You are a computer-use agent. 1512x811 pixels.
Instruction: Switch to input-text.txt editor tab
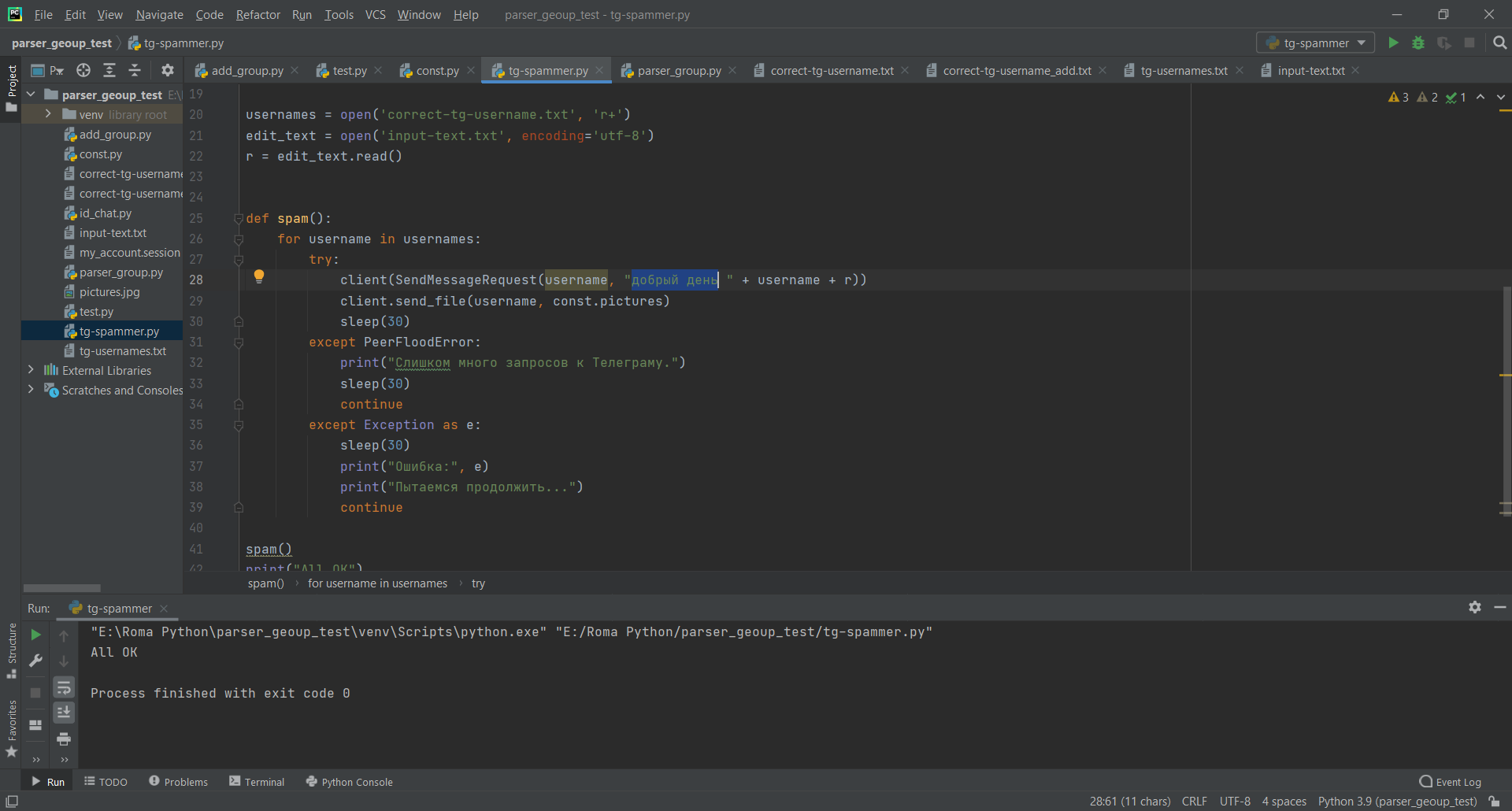click(x=1310, y=70)
